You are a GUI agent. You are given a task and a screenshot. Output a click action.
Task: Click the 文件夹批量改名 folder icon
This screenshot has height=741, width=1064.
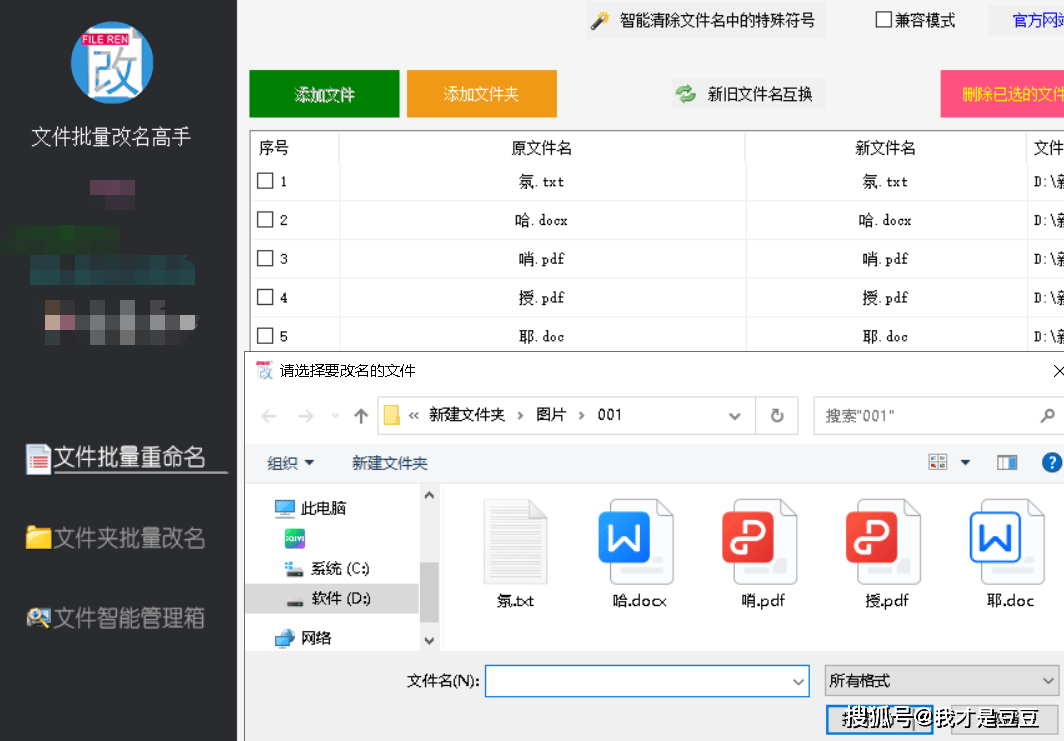click(x=38, y=537)
